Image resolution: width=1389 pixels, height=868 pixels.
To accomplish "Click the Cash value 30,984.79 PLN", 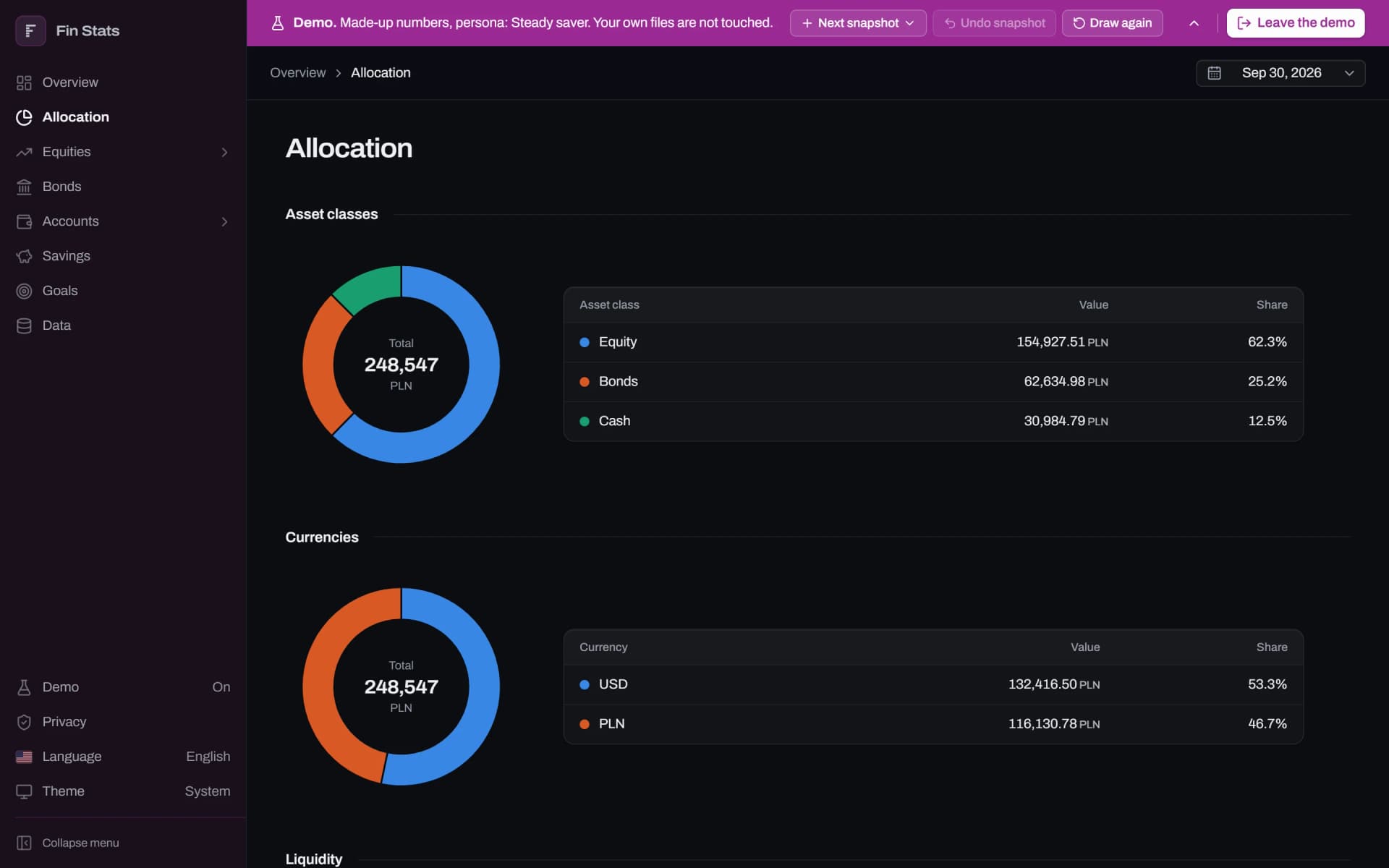I will pos(1066,421).
